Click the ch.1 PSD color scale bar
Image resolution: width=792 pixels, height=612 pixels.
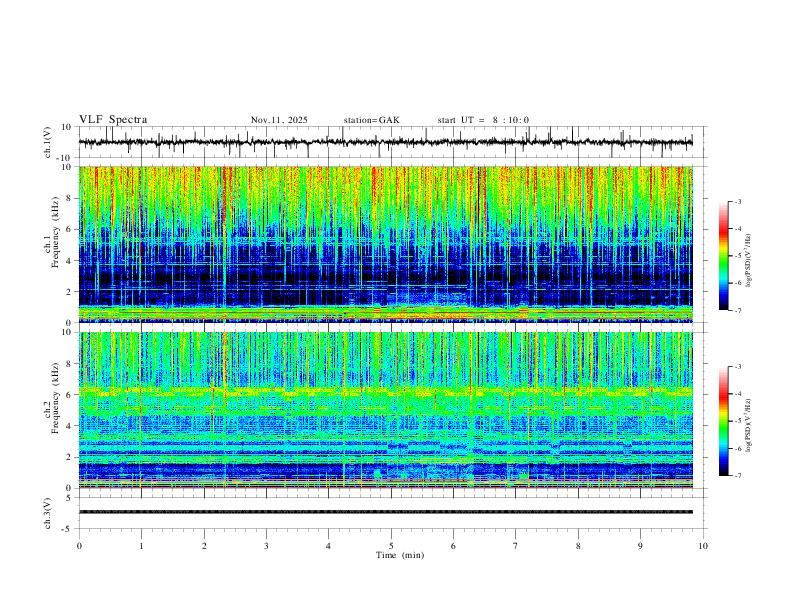coord(723,256)
